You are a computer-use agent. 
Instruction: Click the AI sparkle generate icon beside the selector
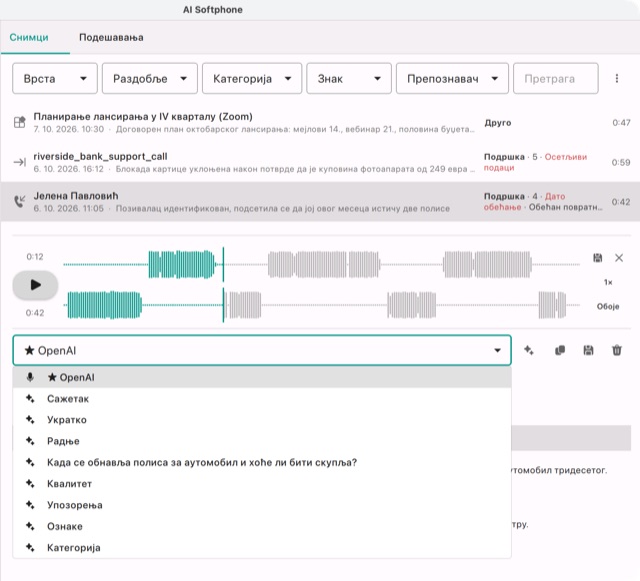point(529,350)
